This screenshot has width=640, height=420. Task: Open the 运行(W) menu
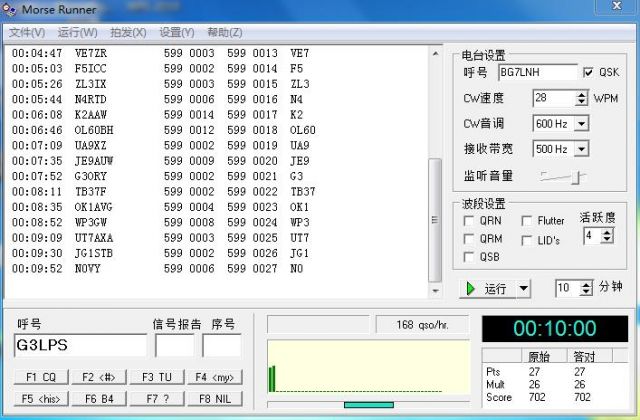click(78, 32)
